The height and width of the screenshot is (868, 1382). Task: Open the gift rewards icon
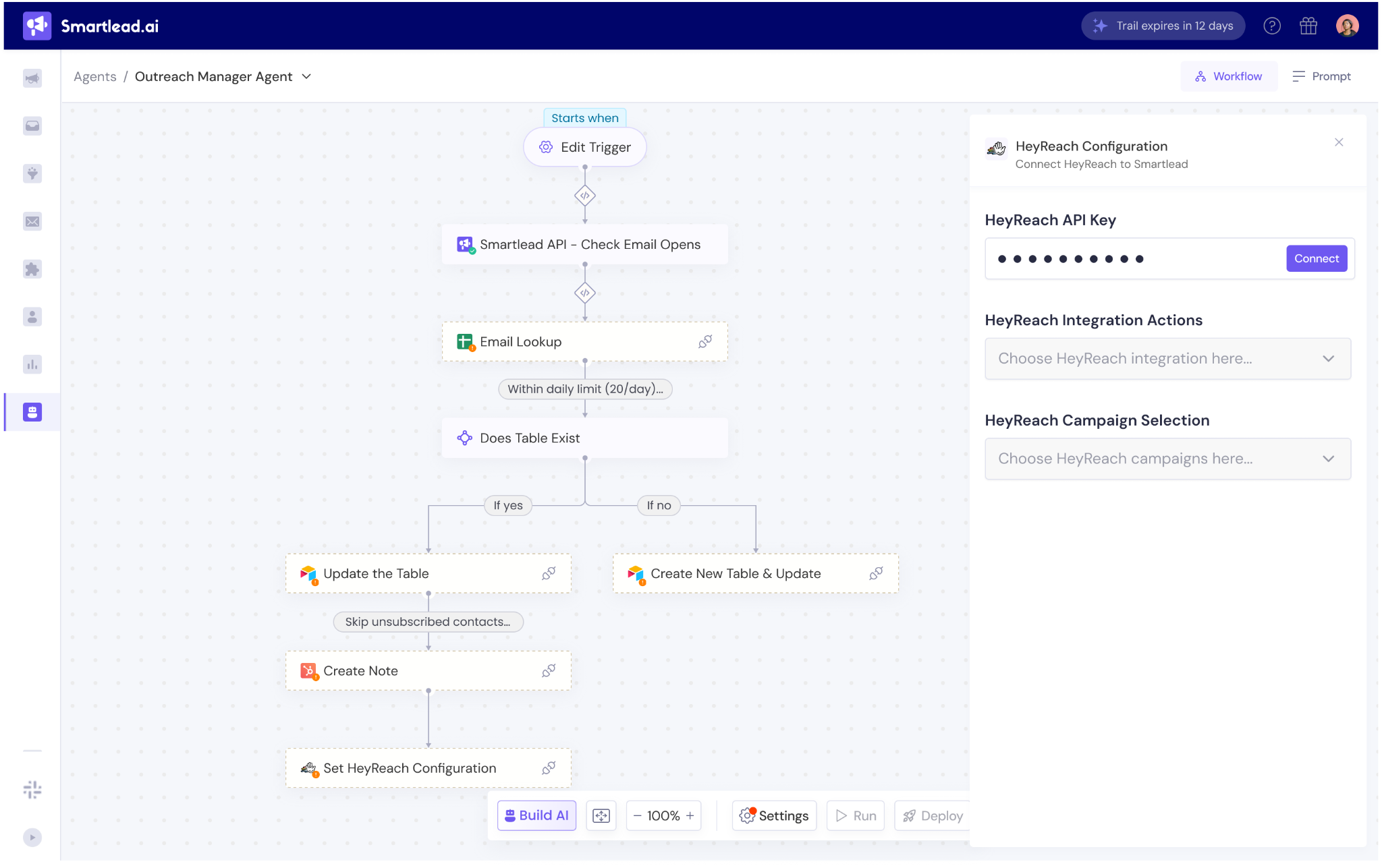[1308, 26]
